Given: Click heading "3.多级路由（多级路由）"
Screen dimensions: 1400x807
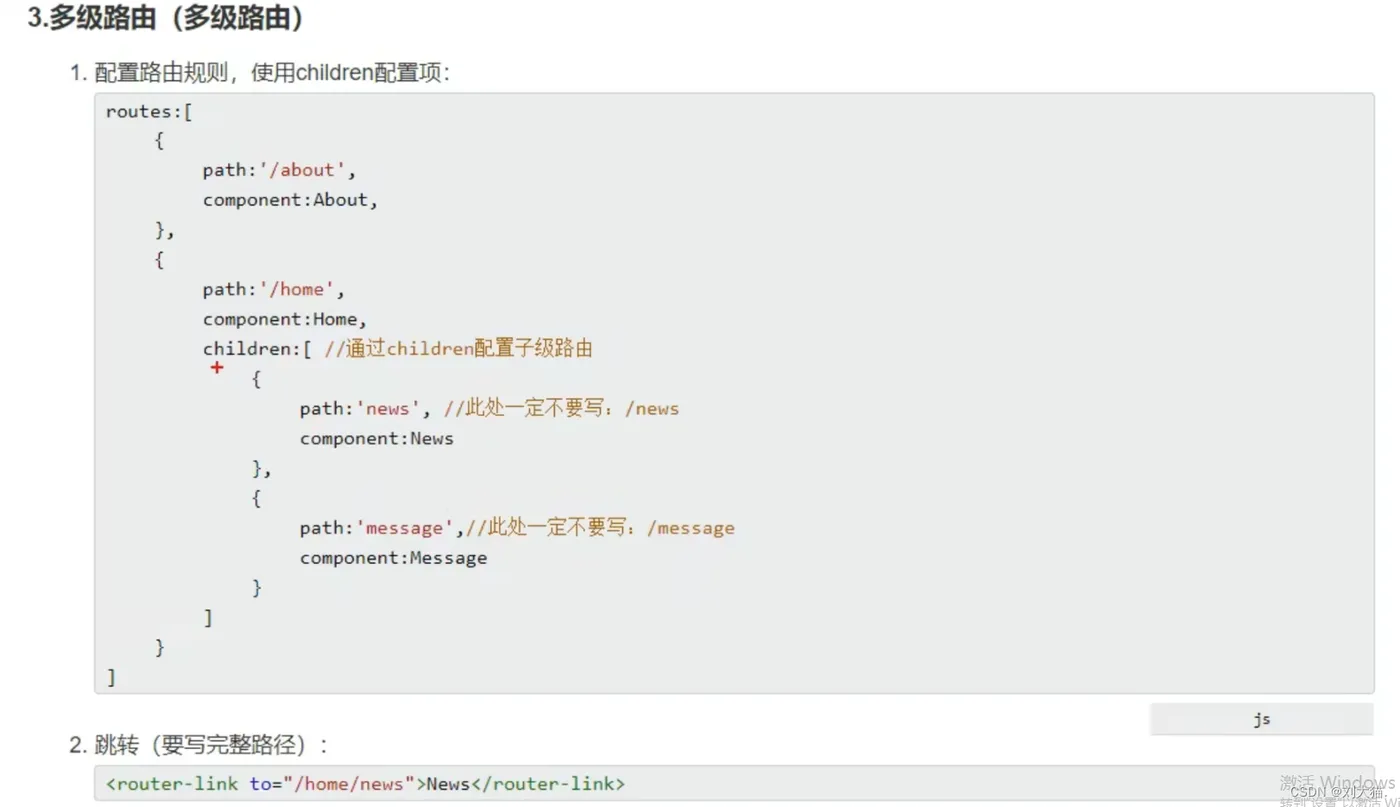Looking at the screenshot, I should [166, 18].
